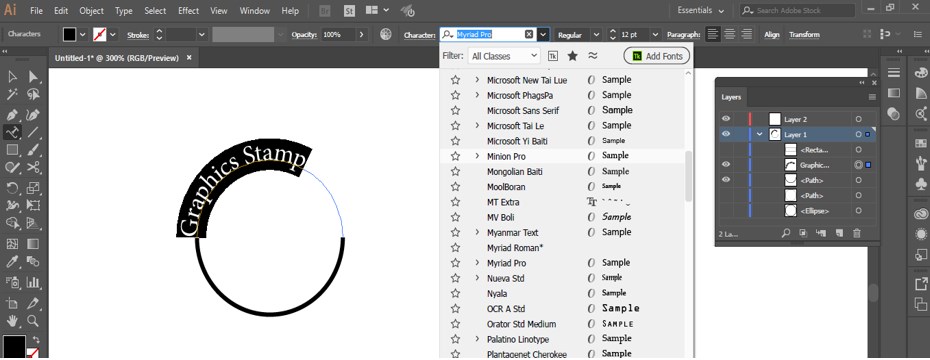Select the Paintbrush tool
Screen dimensions: 930x360
pyautogui.click(x=33, y=150)
